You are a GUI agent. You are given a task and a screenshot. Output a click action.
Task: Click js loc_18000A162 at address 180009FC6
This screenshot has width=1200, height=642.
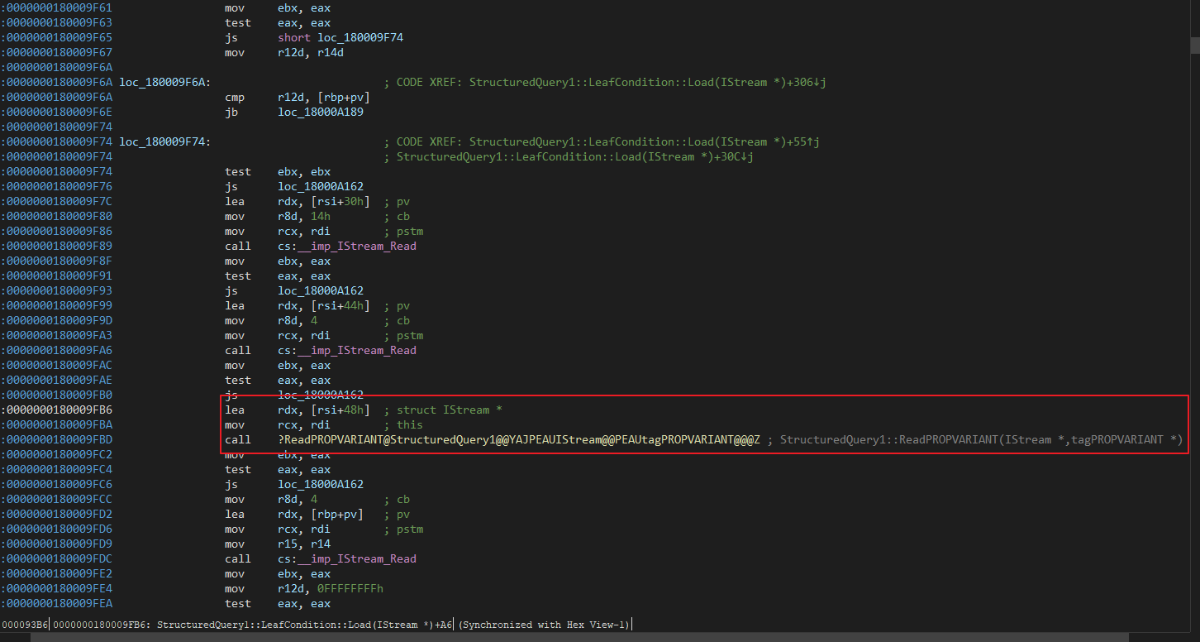coord(294,484)
